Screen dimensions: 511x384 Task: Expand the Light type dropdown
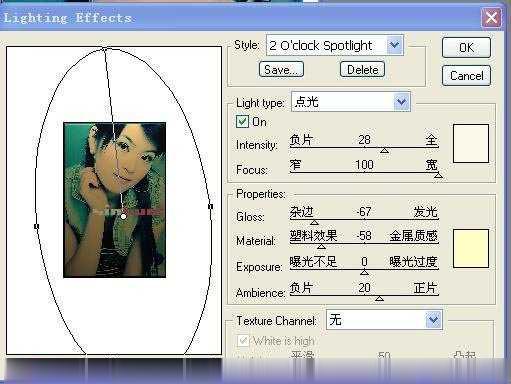coord(401,102)
